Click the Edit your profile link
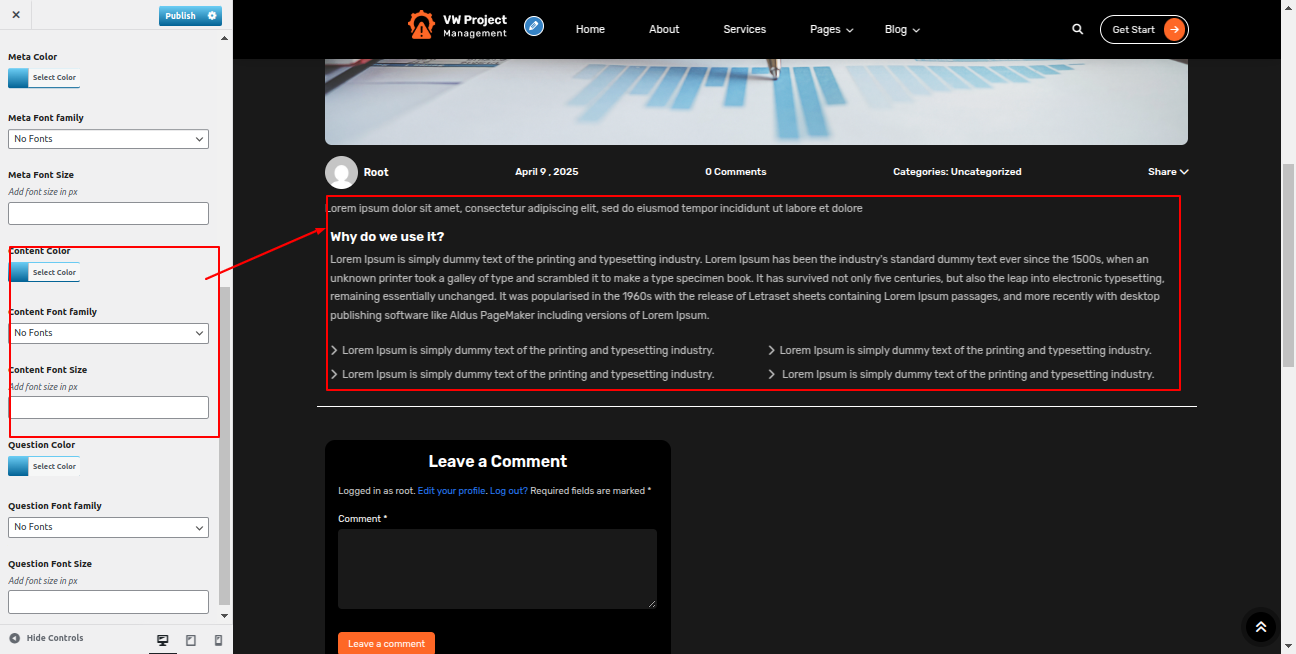The height and width of the screenshot is (654, 1296). click(451, 491)
